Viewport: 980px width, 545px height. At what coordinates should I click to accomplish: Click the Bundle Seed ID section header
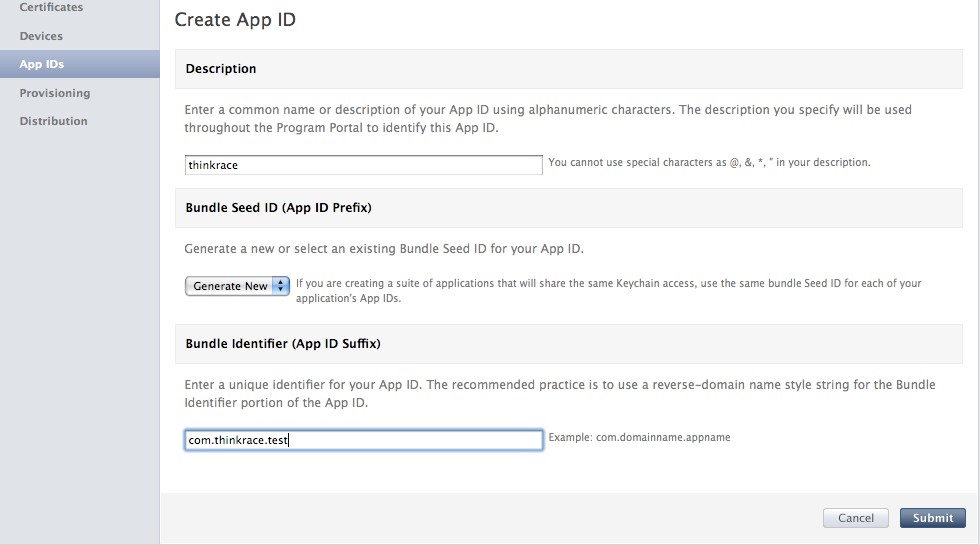pos(278,208)
